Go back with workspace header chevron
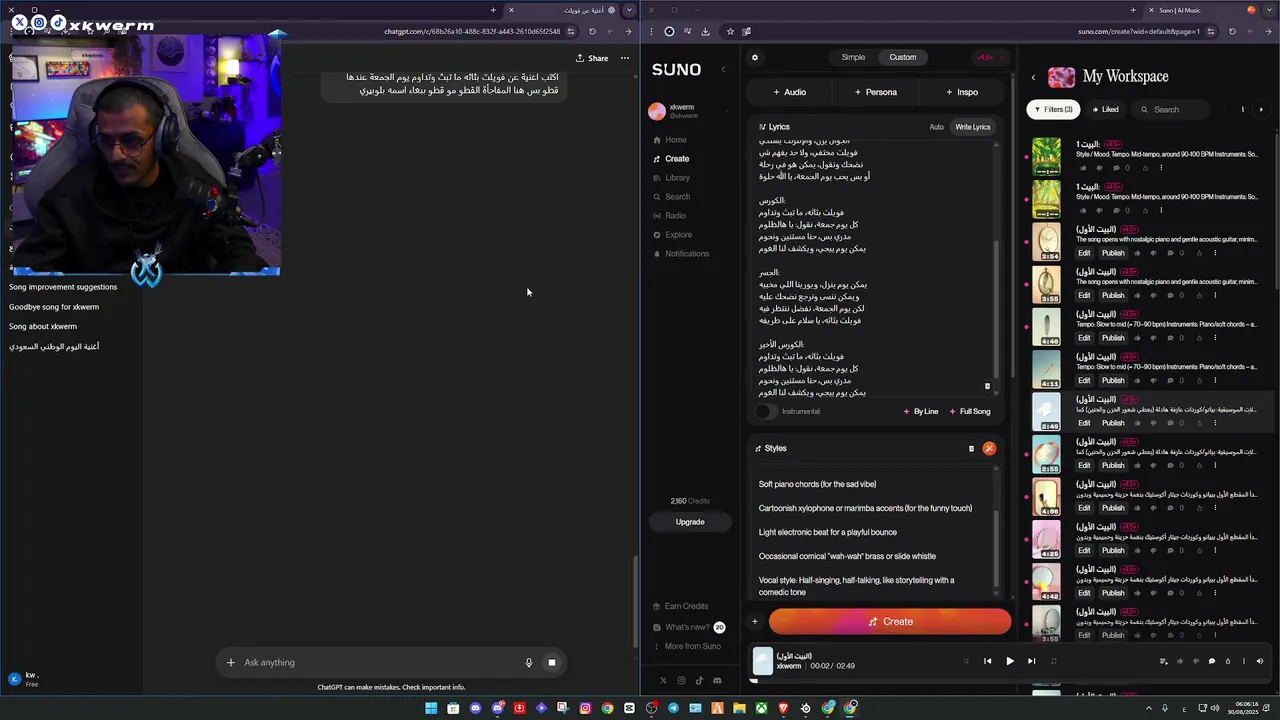The height and width of the screenshot is (720, 1280). (1033, 77)
